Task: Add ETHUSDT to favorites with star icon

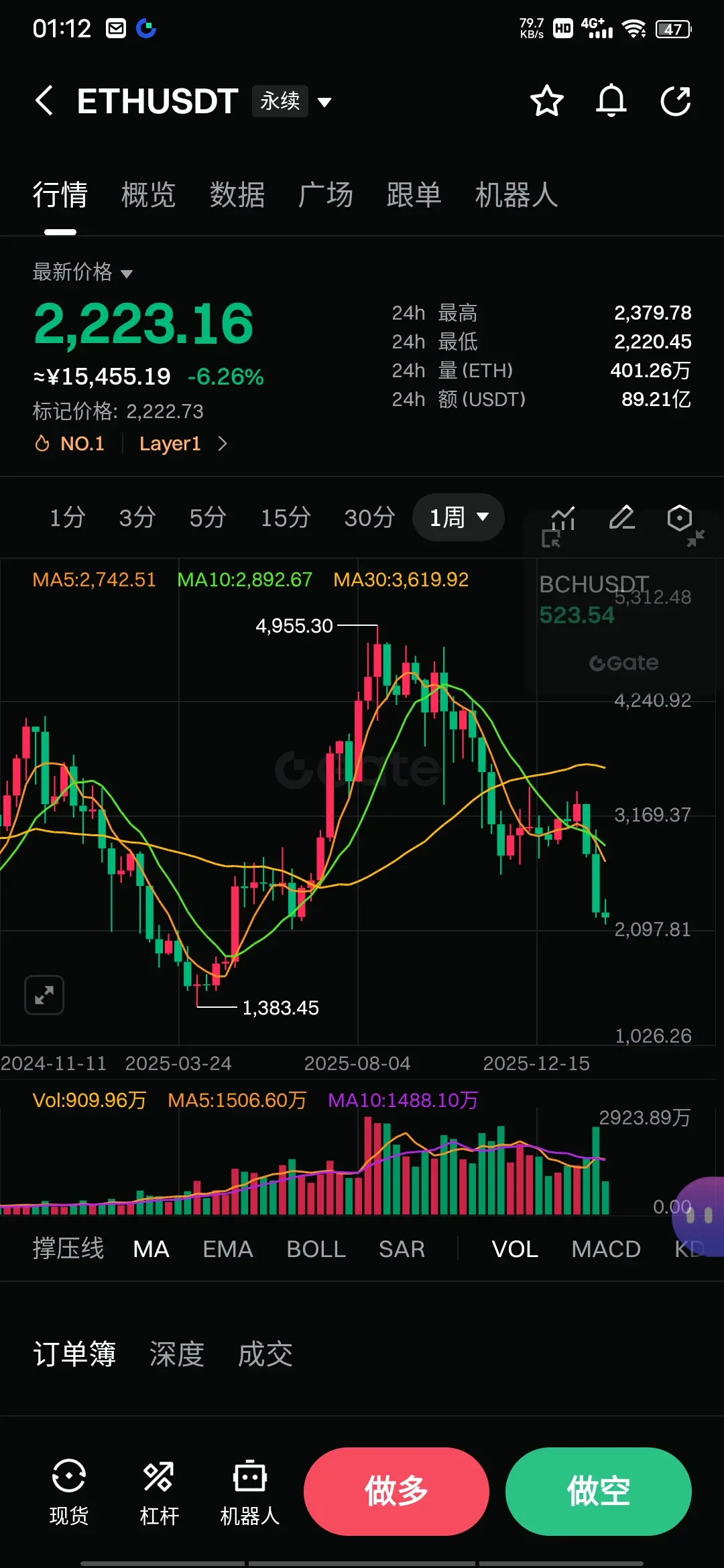Action: tap(546, 101)
